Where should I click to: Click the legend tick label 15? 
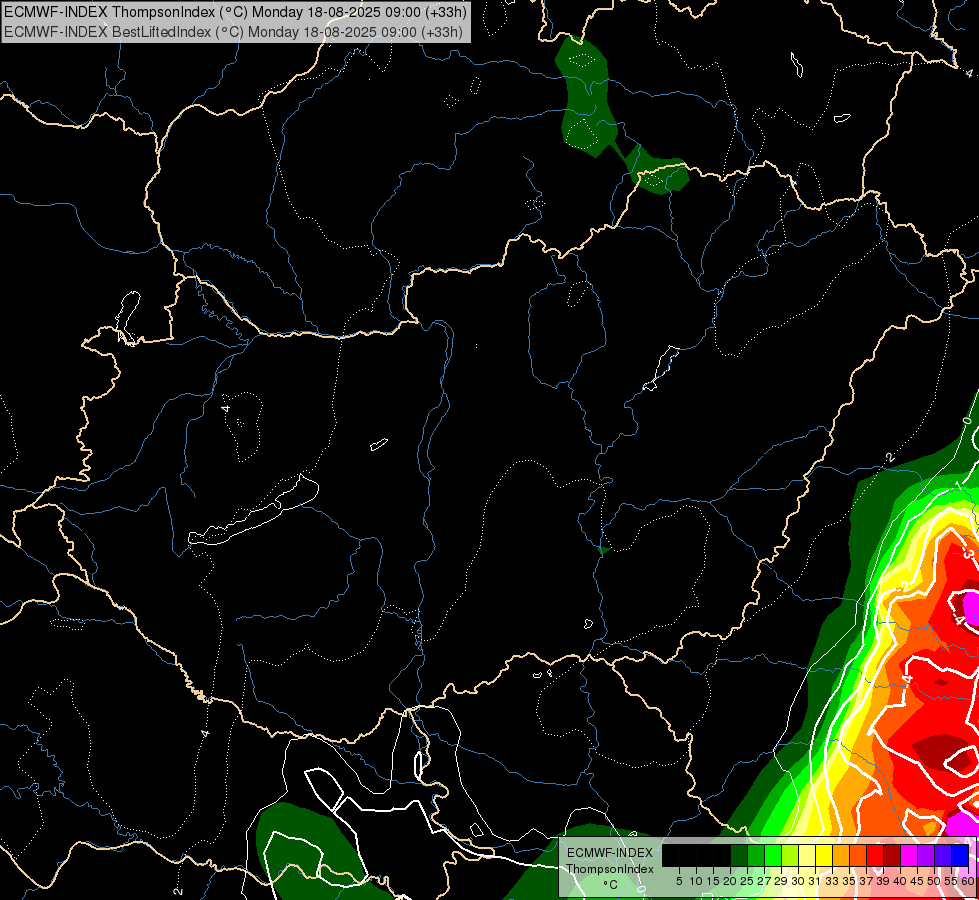[713, 881]
